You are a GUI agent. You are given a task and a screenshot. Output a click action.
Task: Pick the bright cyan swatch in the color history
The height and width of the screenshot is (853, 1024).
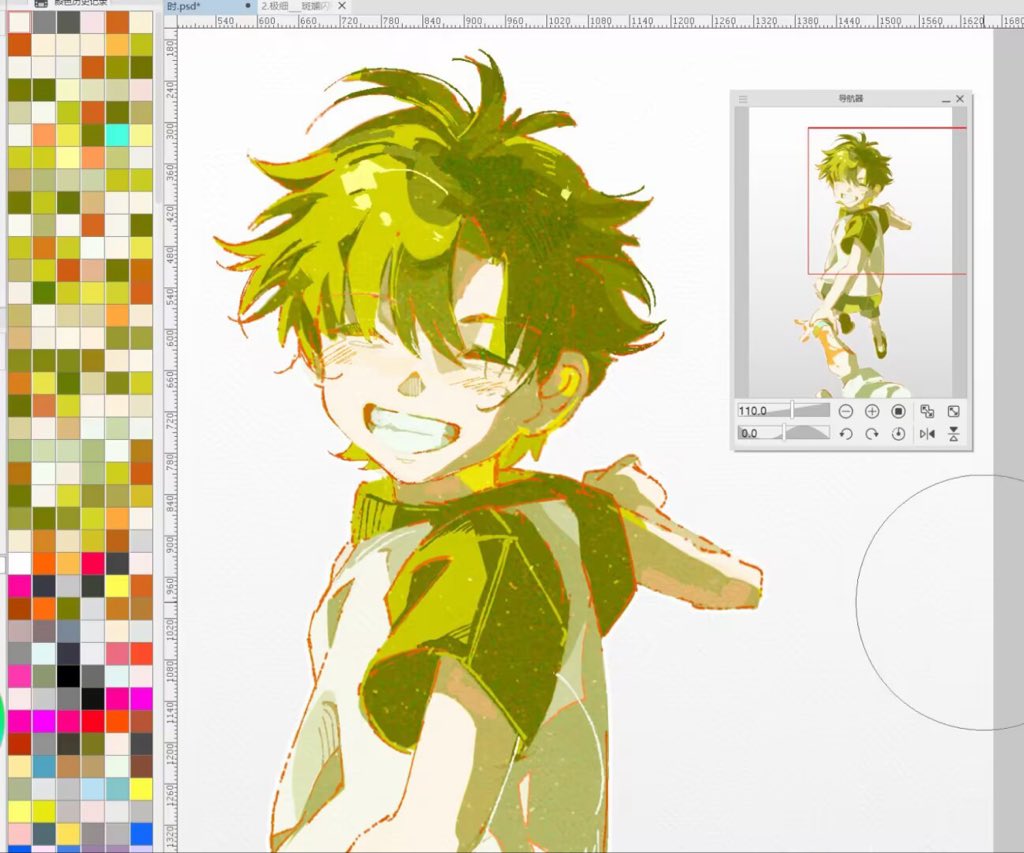(x=117, y=135)
